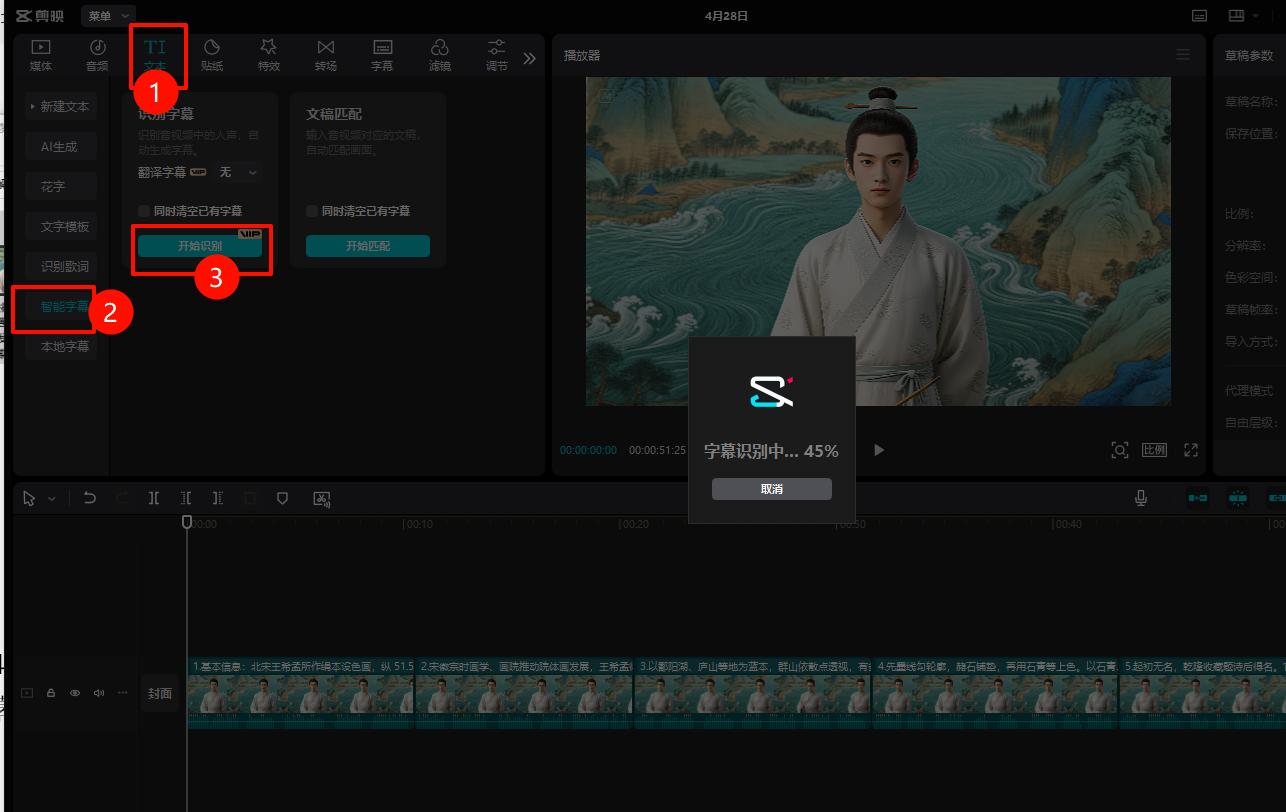Open the 字幕 captions tab
This screenshot has width=1286, height=812.
382,55
